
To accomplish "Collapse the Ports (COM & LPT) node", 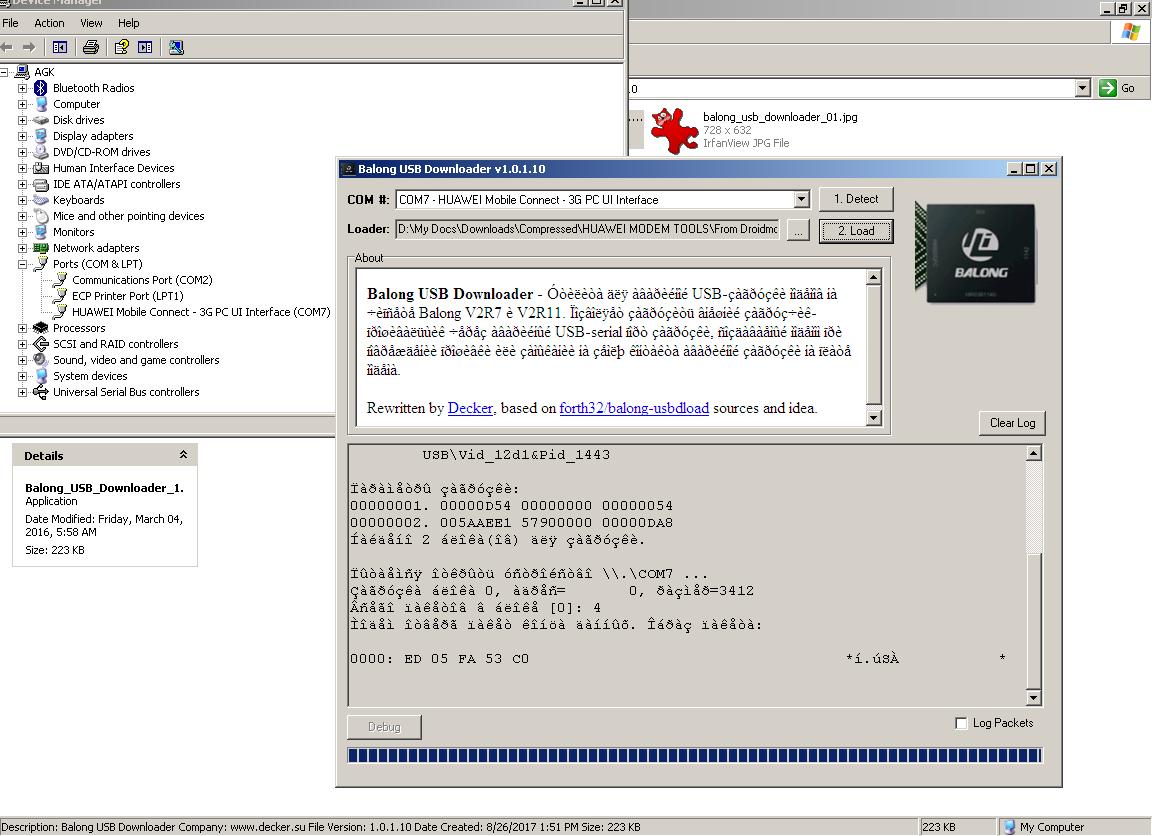I will click(23, 264).
